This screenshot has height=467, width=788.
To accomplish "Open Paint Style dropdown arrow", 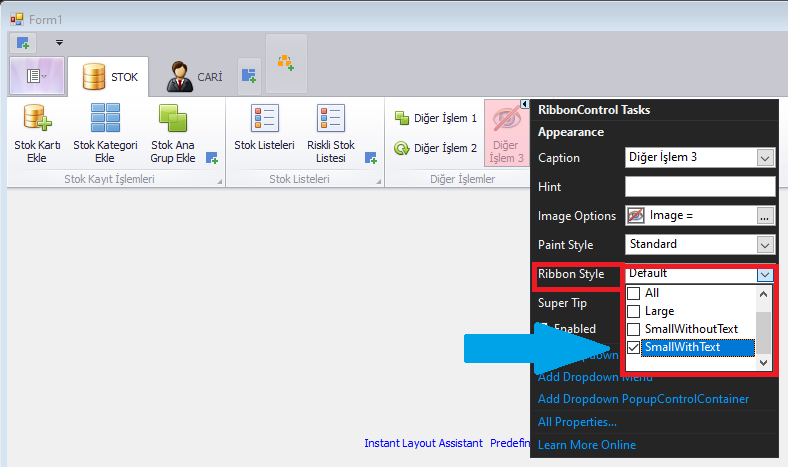I will click(765, 245).
